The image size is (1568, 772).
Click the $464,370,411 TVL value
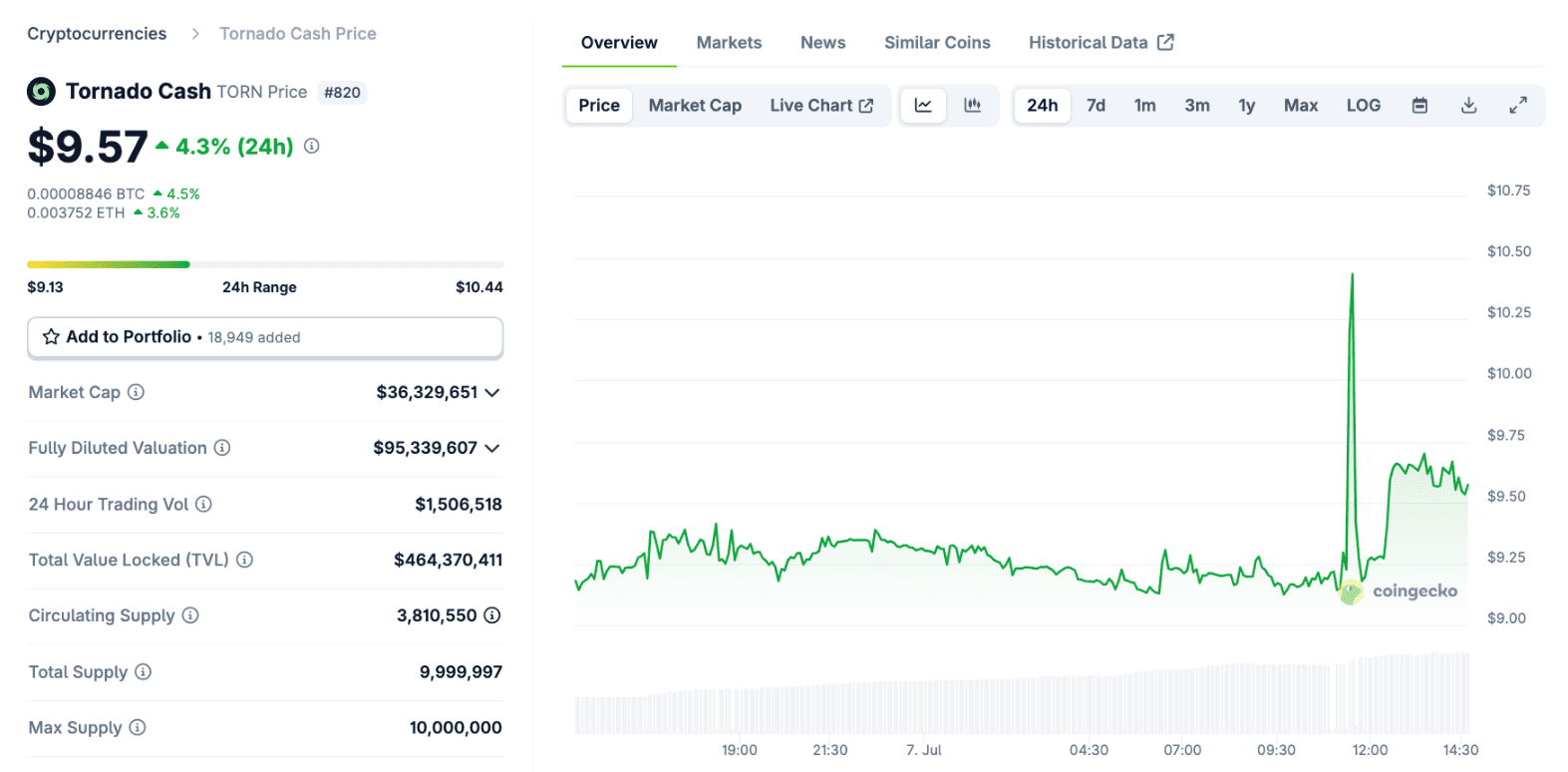(x=449, y=560)
